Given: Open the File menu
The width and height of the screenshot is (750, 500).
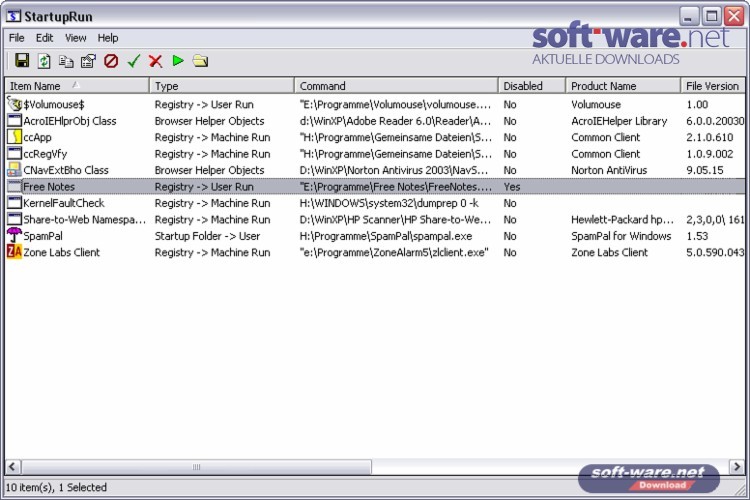Looking at the screenshot, I should pyautogui.click(x=16, y=38).
